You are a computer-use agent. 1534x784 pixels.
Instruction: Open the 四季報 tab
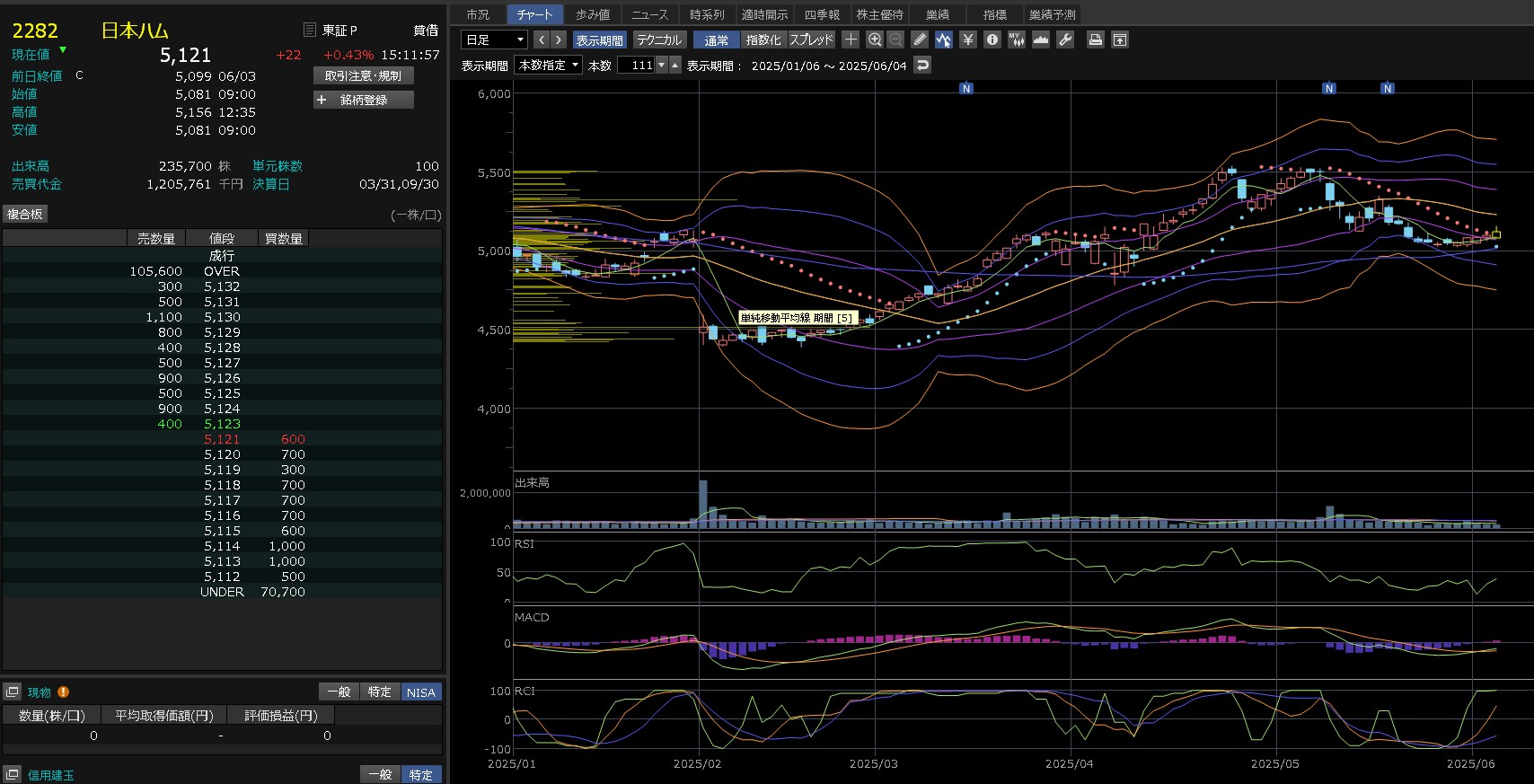point(823,14)
